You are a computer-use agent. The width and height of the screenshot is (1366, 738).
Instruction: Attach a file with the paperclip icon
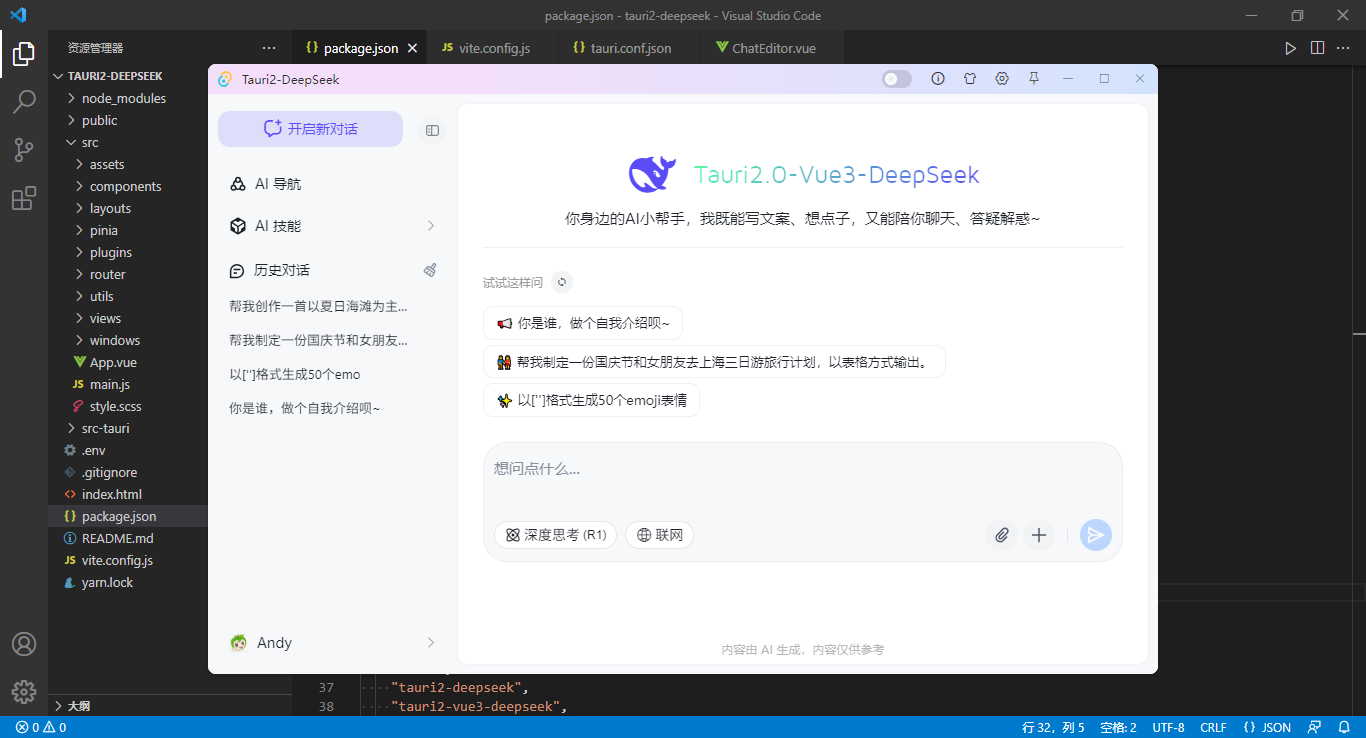click(x=1001, y=535)
